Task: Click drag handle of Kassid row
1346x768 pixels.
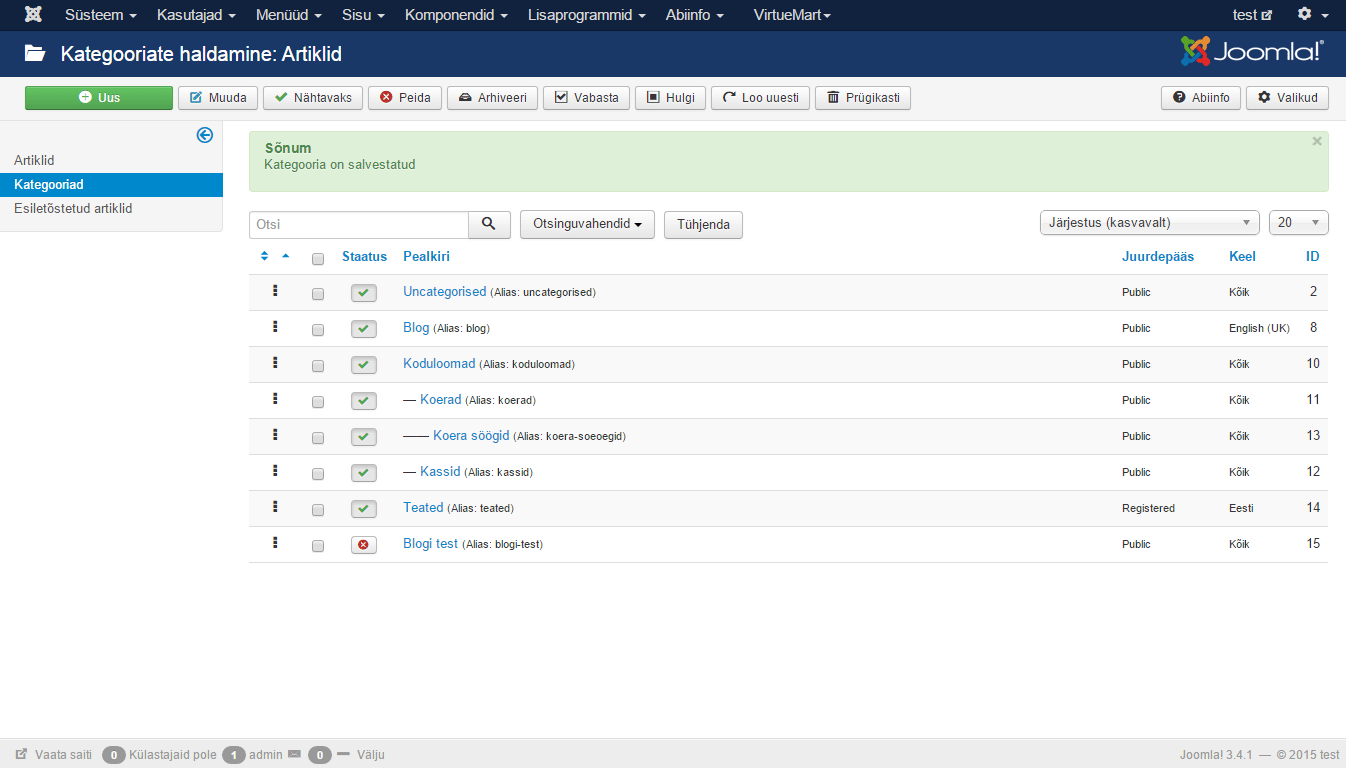Action: click(275, 471)
